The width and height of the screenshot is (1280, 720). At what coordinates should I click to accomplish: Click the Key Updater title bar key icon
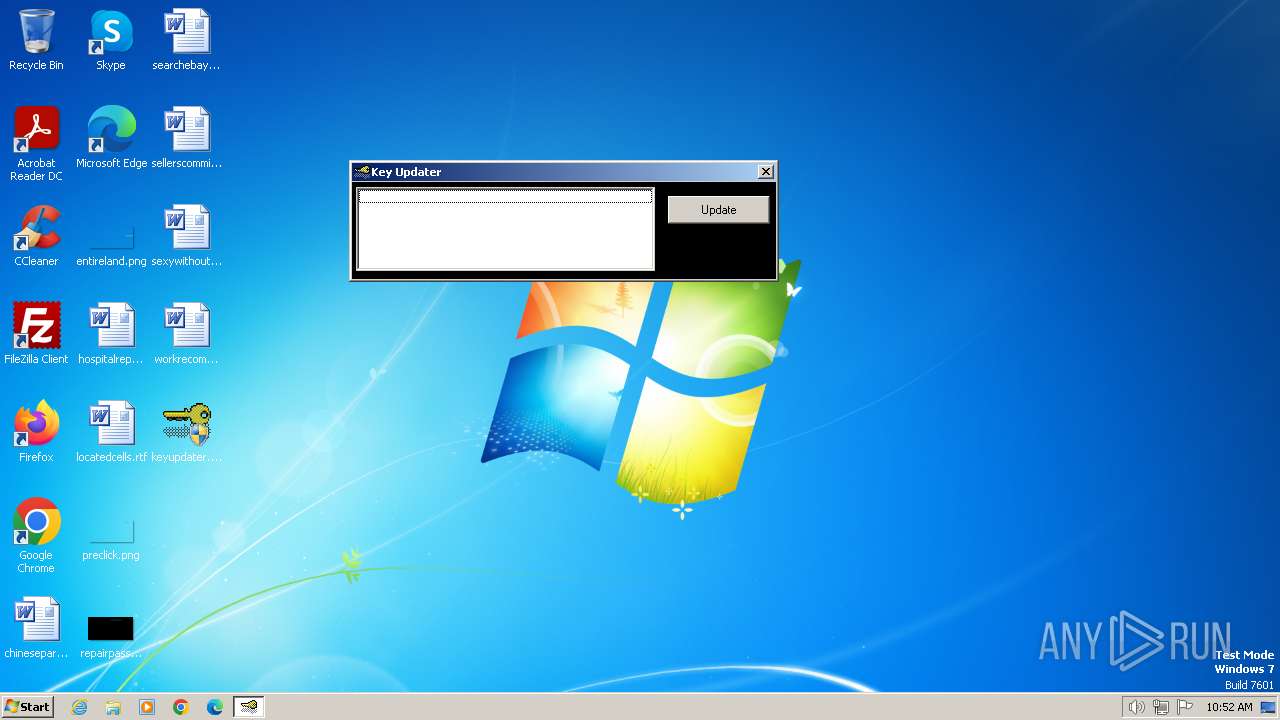362,172
